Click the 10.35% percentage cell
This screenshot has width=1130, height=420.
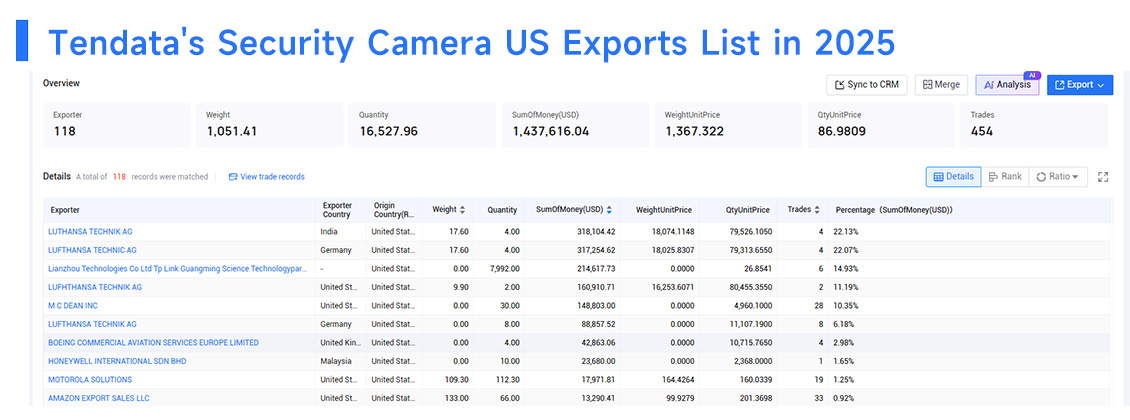pyautogui.click(x=847, y=305)
